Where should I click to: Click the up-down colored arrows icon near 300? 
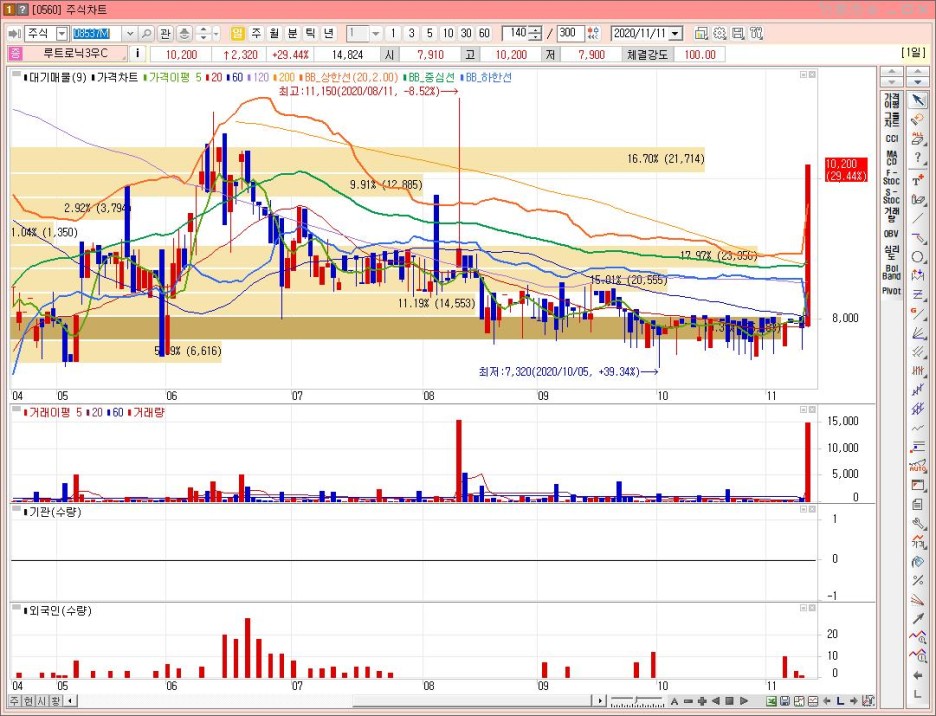point(593,33)
